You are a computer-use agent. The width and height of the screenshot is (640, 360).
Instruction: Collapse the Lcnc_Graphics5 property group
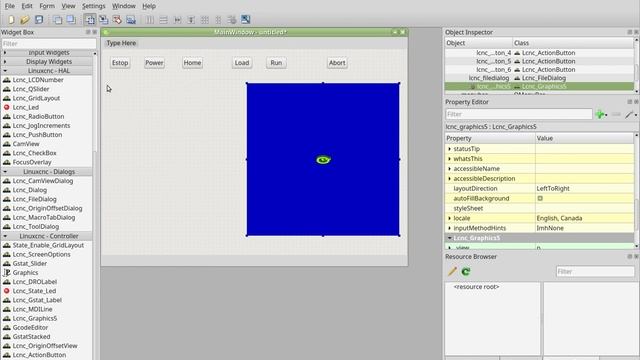449,238
